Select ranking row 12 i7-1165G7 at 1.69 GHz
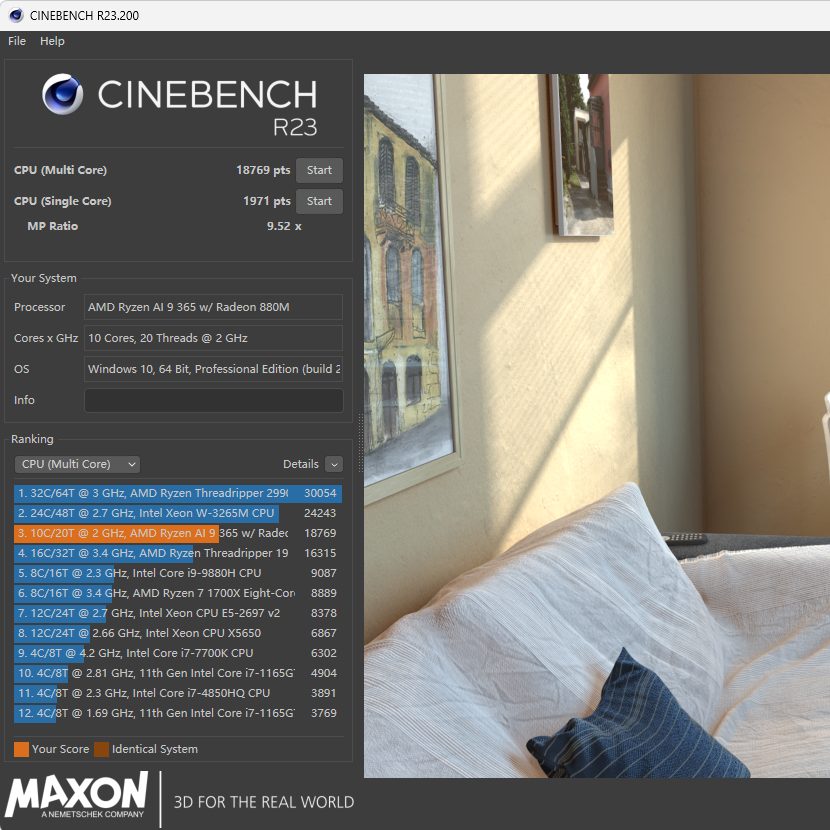 pos(178,713)
